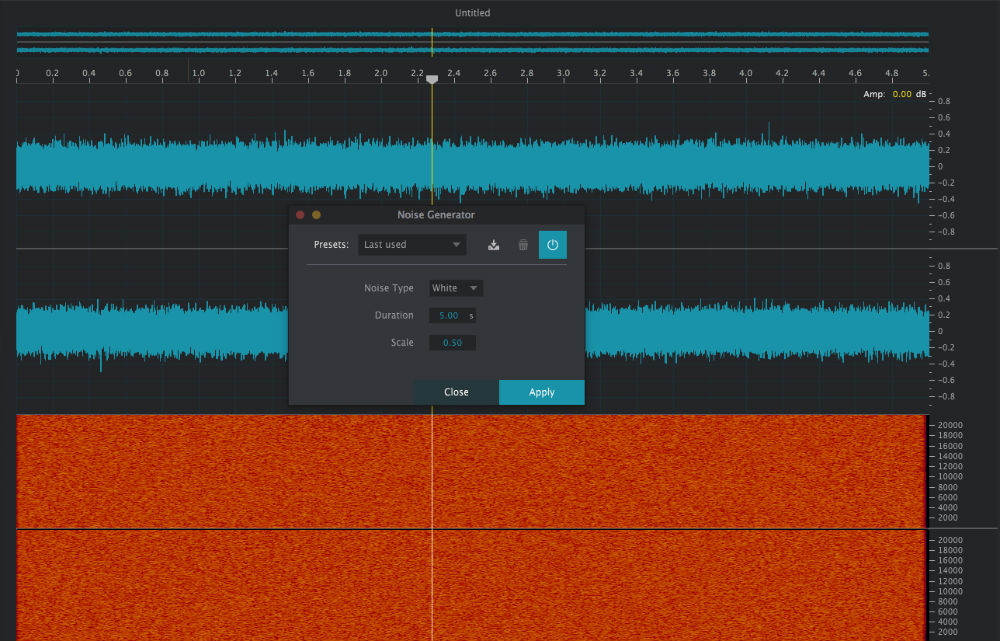Expand the Noise Type White dropdown

(456, 288)
